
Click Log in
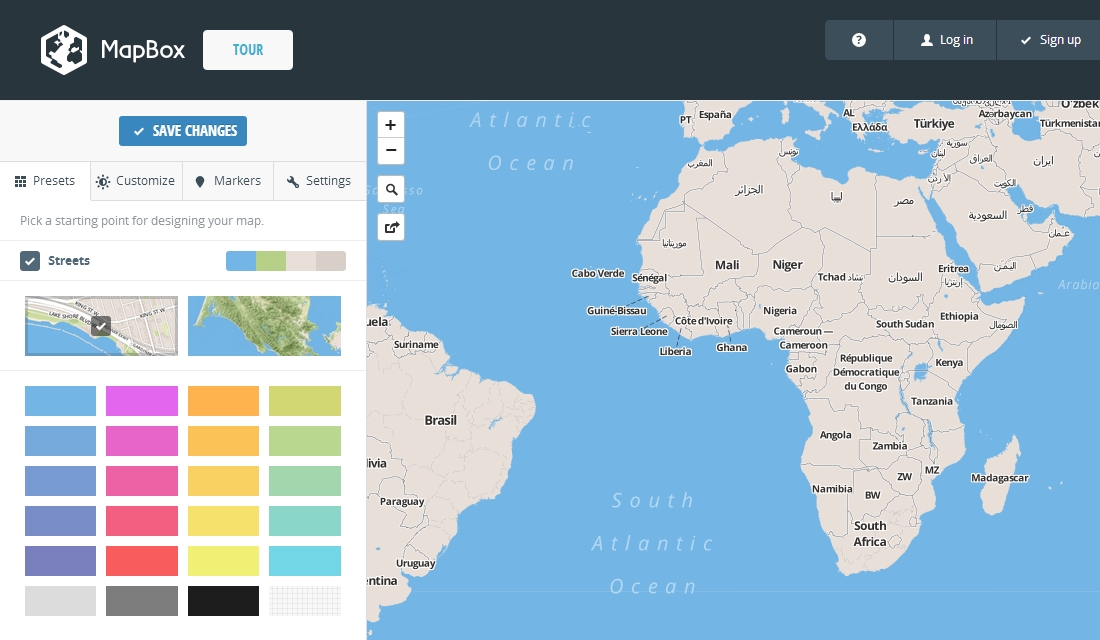pos(946,40)
